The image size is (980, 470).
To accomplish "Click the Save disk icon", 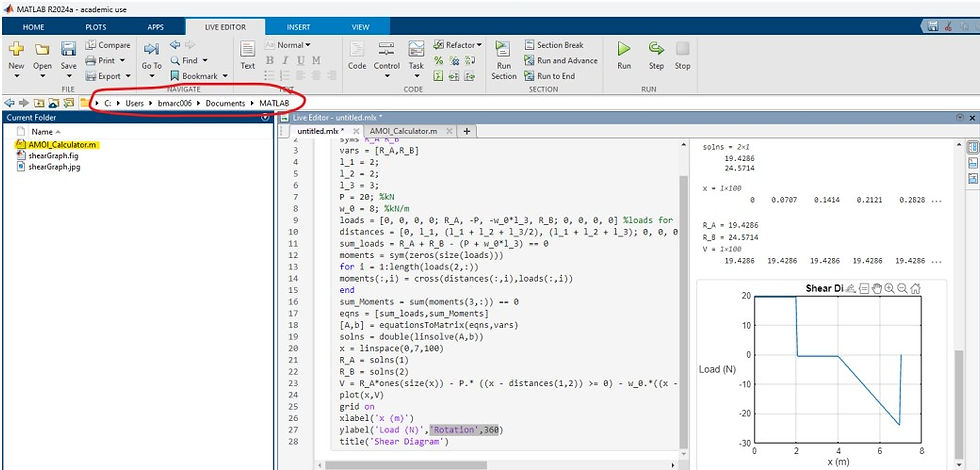I will click(x=68, y=49).
